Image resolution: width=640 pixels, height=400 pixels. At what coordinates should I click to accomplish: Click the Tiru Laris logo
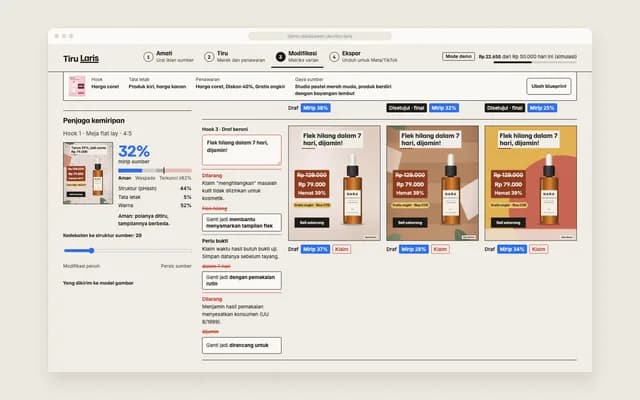[x=81, y=59]
